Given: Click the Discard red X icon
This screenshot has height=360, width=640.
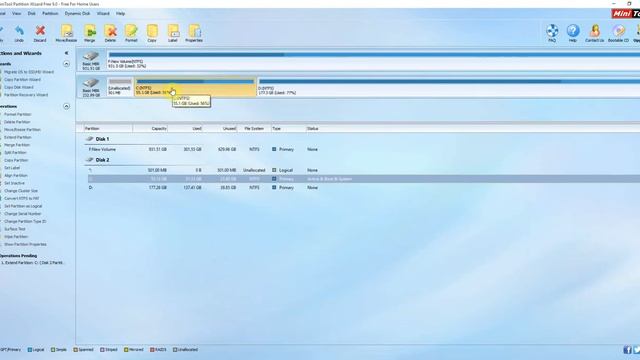Looking at the screenshot, I should (40, 33).
